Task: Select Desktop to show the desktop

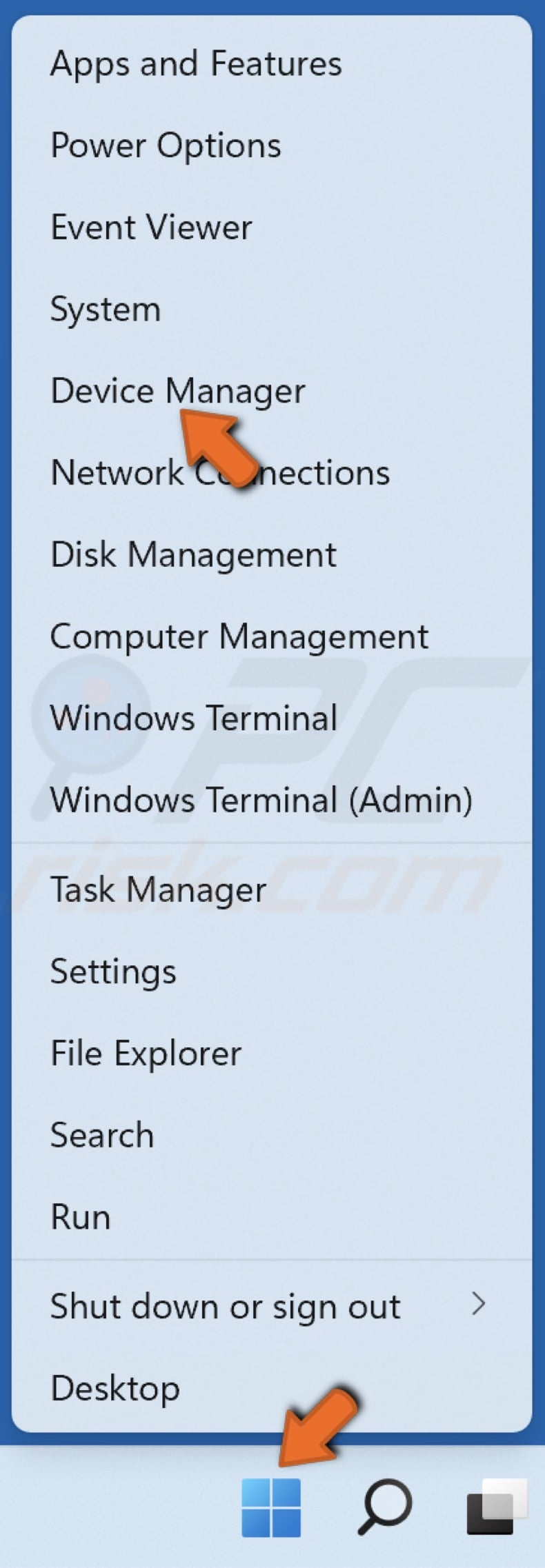Action: pyautogui.click(x=115, y=1387)
